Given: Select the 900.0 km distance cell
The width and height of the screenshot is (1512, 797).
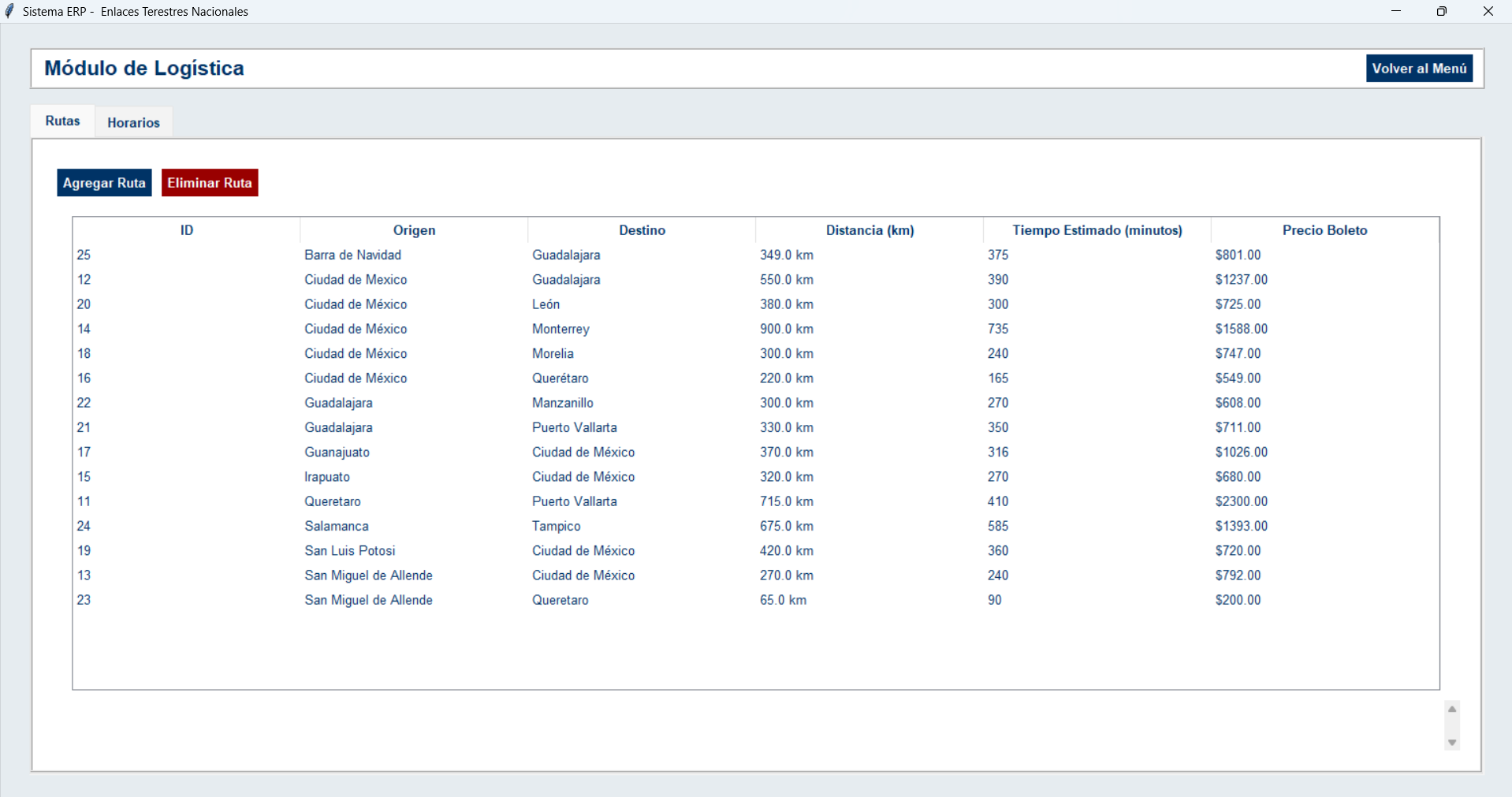Looking at the screenshot, I should [787, 329].
